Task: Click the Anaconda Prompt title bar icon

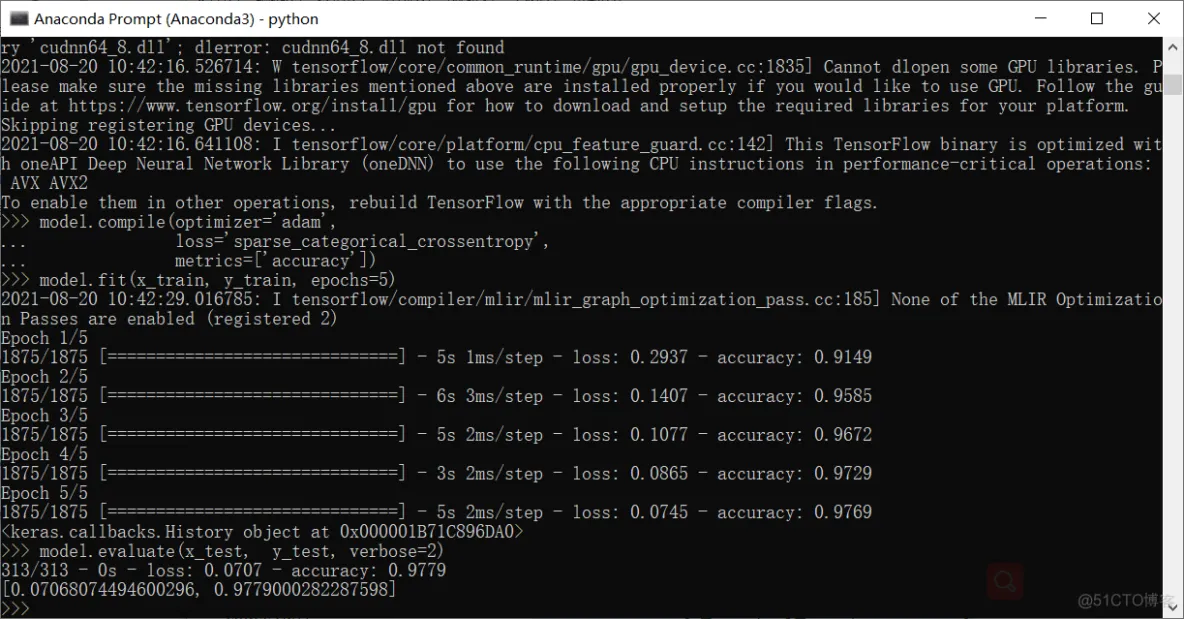Action: (19, 18)
